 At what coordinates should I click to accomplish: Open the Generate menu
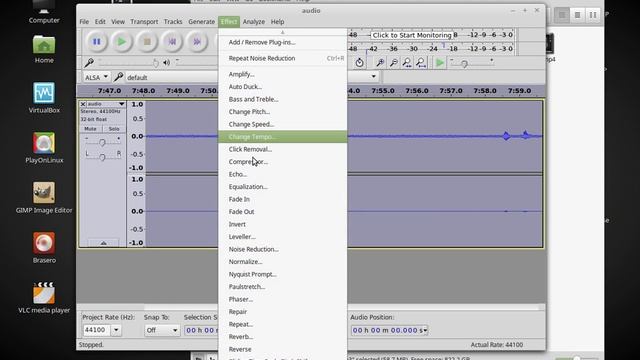point(202,22)
